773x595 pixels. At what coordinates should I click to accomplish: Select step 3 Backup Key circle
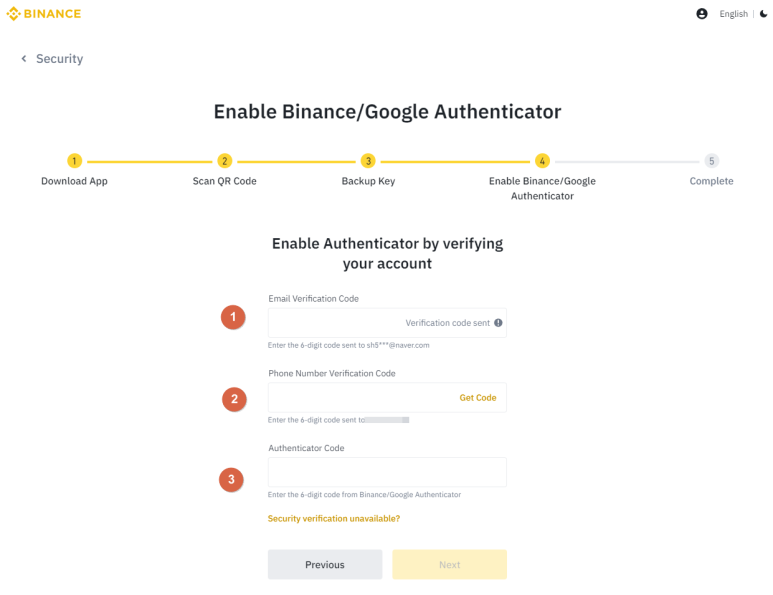click(x=368, y=161)
